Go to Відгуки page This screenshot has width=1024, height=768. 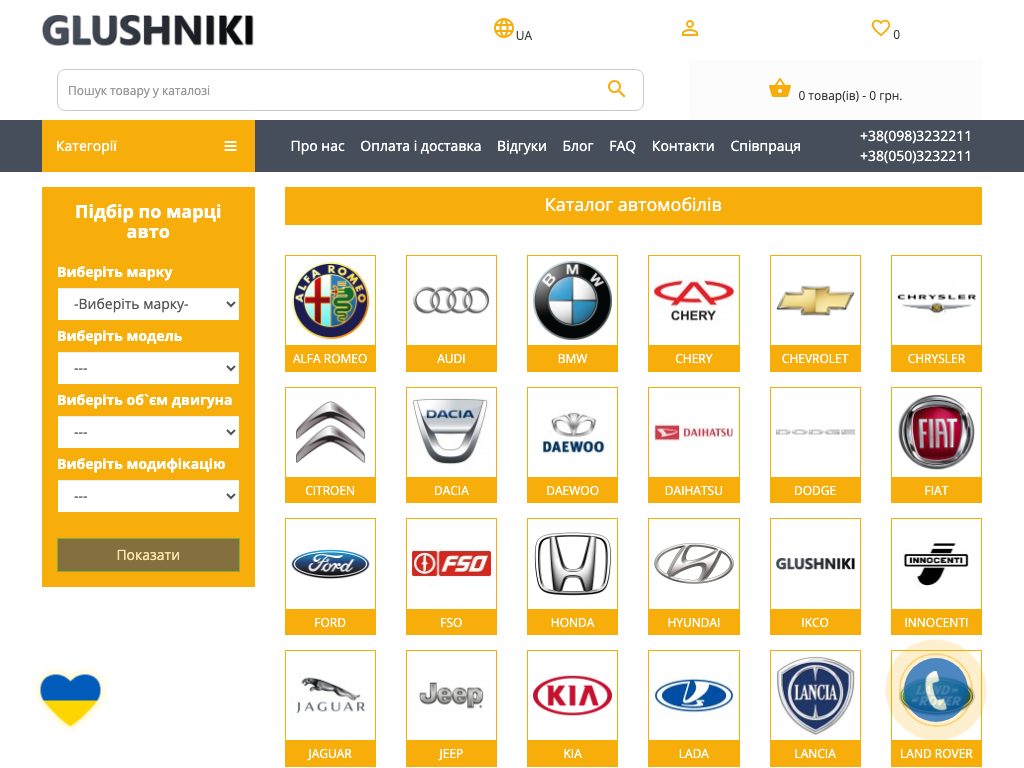tap(522, 146)
